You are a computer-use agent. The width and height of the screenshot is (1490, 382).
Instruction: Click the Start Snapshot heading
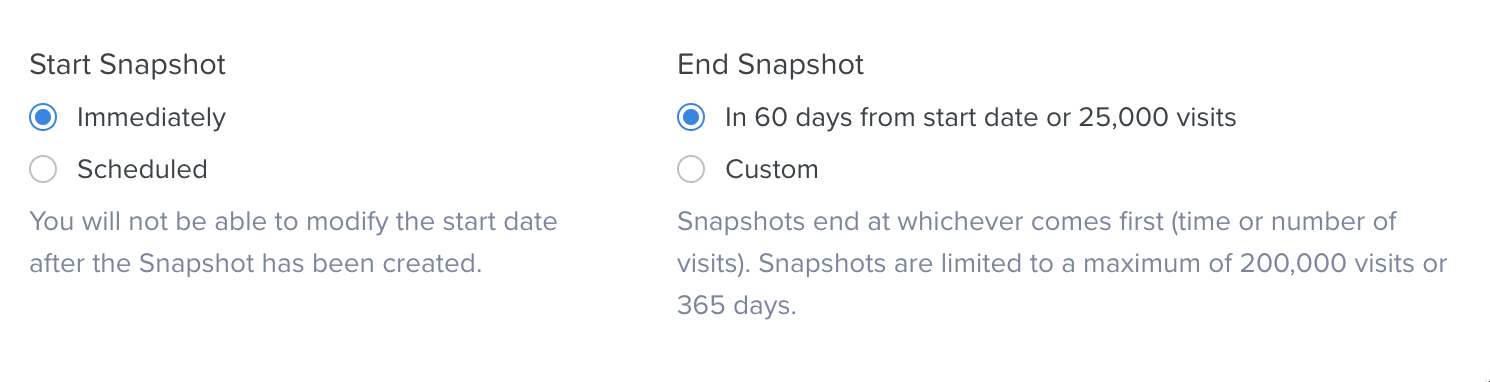(x=128, y=65)
